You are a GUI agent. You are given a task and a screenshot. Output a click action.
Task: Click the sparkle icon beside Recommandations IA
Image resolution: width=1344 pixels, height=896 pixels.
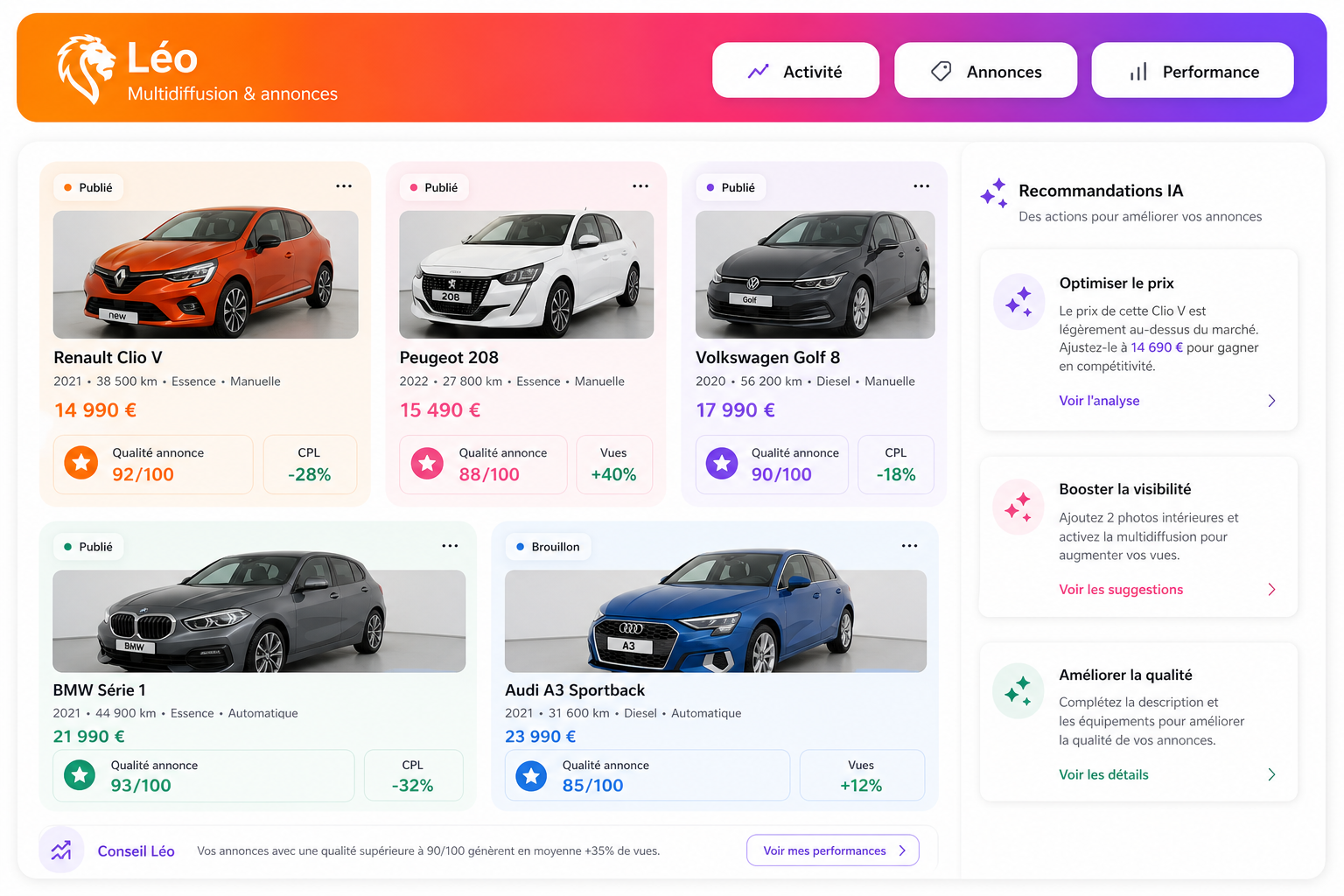pos(994,193)
